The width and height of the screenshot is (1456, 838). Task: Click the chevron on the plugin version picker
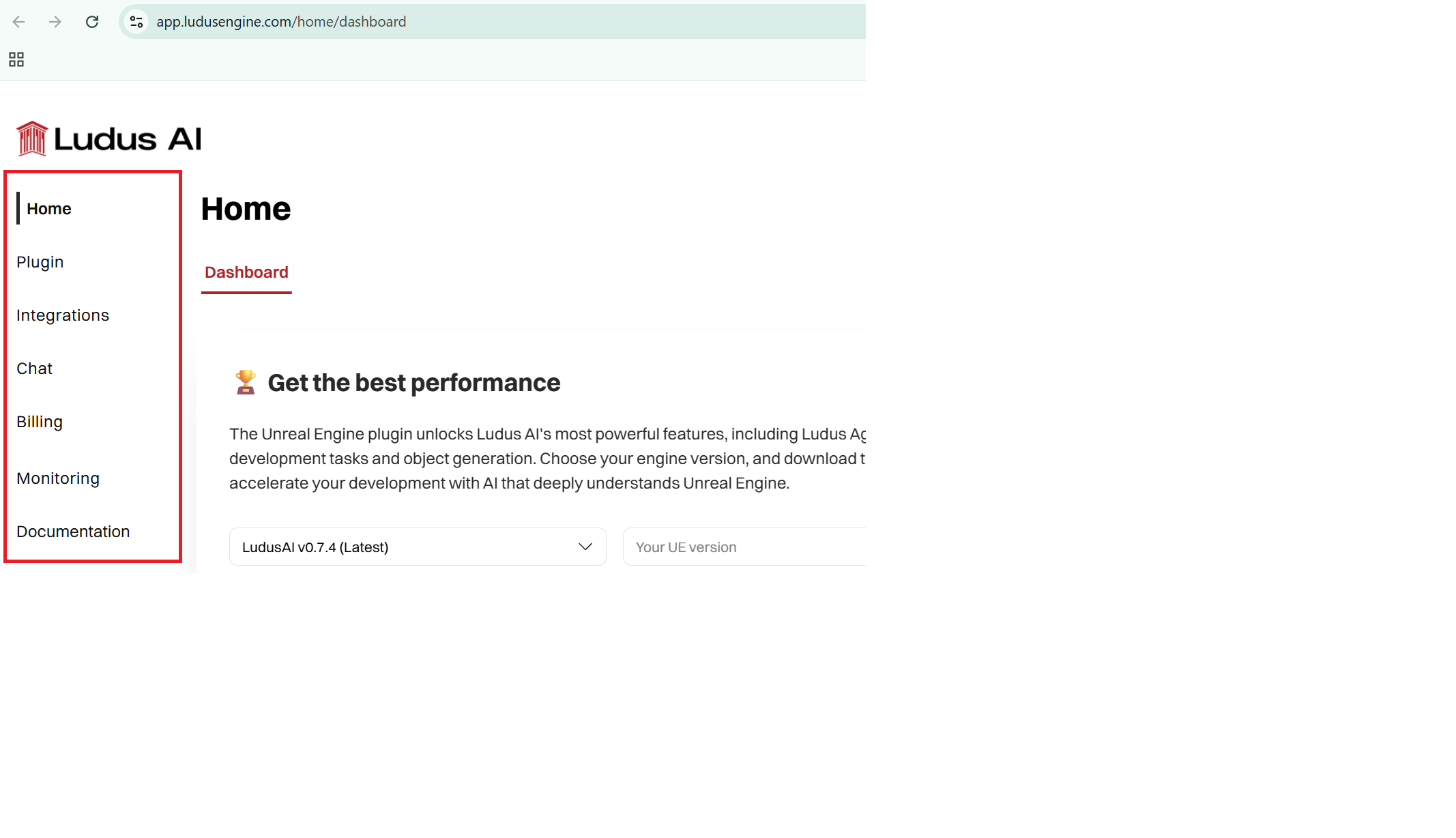(584, 547)
